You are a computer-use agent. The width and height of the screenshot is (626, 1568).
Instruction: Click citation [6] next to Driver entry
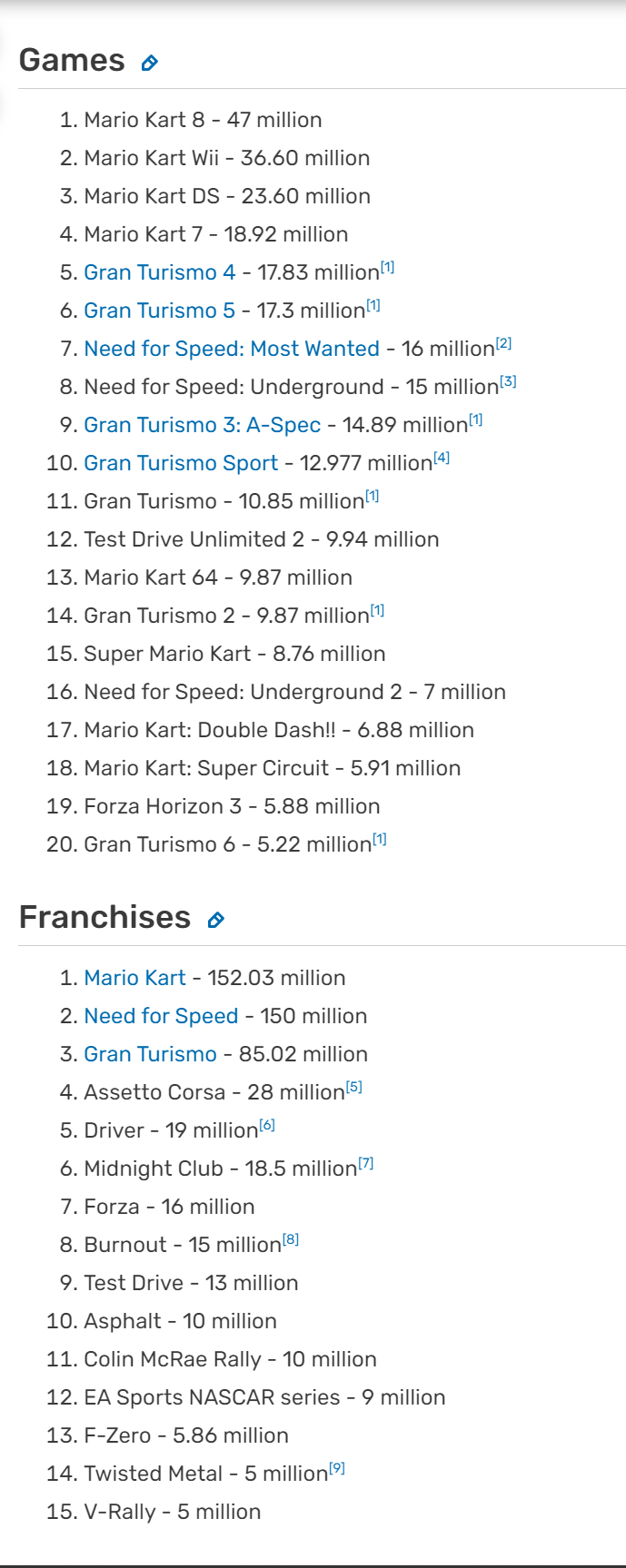point(267,1125)
